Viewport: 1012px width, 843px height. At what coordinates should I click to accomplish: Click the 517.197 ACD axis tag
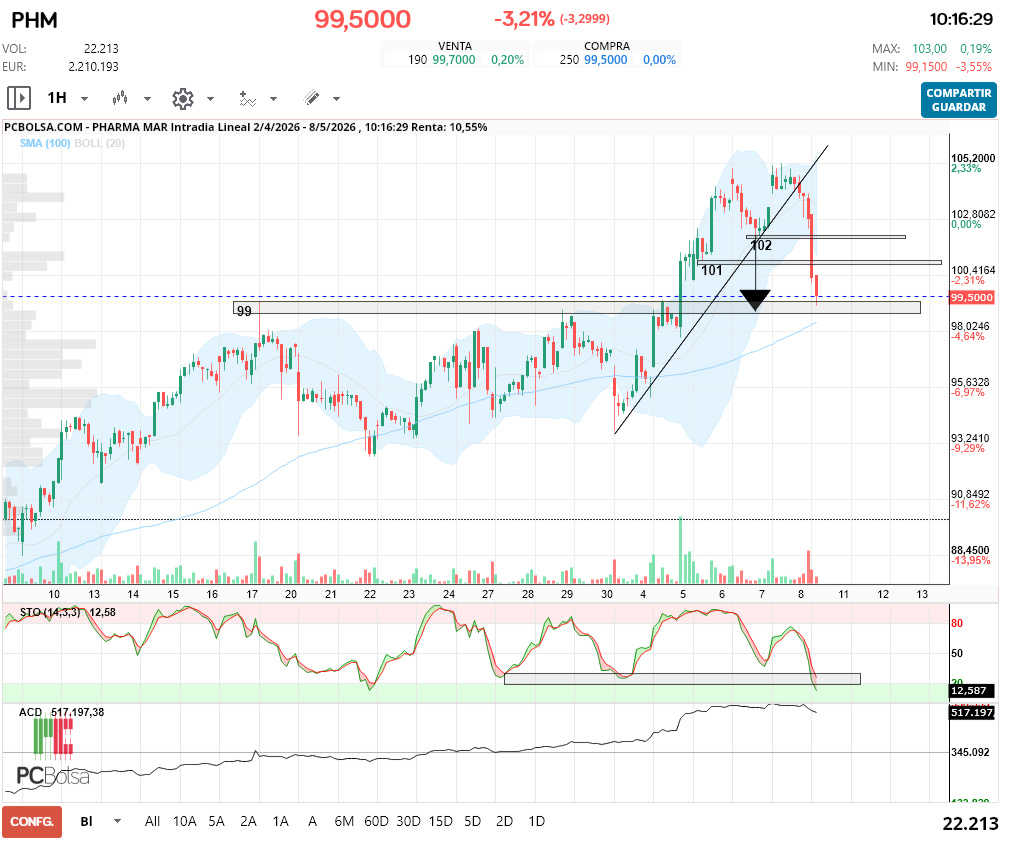pos(971,713)
